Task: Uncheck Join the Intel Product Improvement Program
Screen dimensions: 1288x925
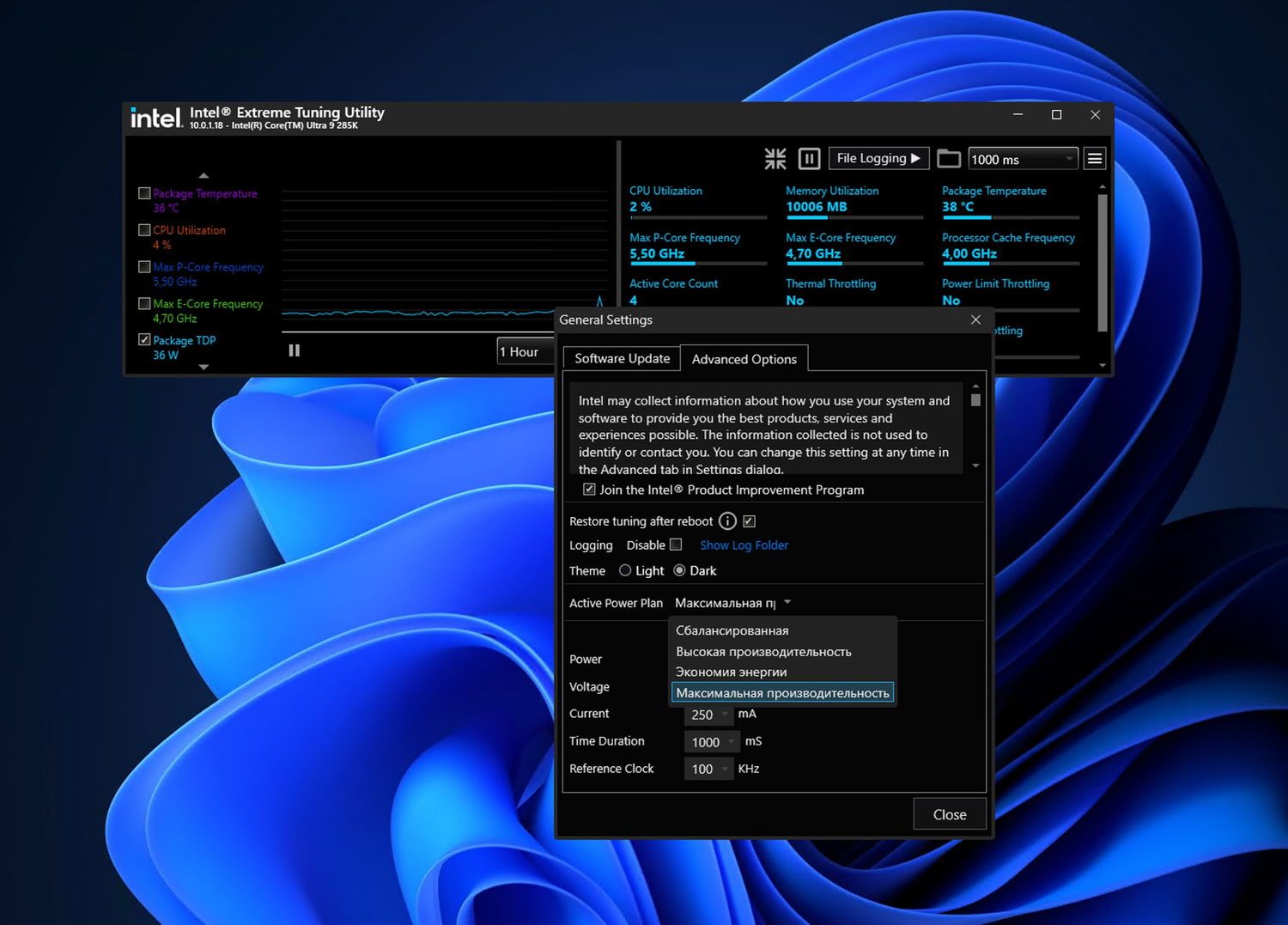Action: click(x=589, y=490)
